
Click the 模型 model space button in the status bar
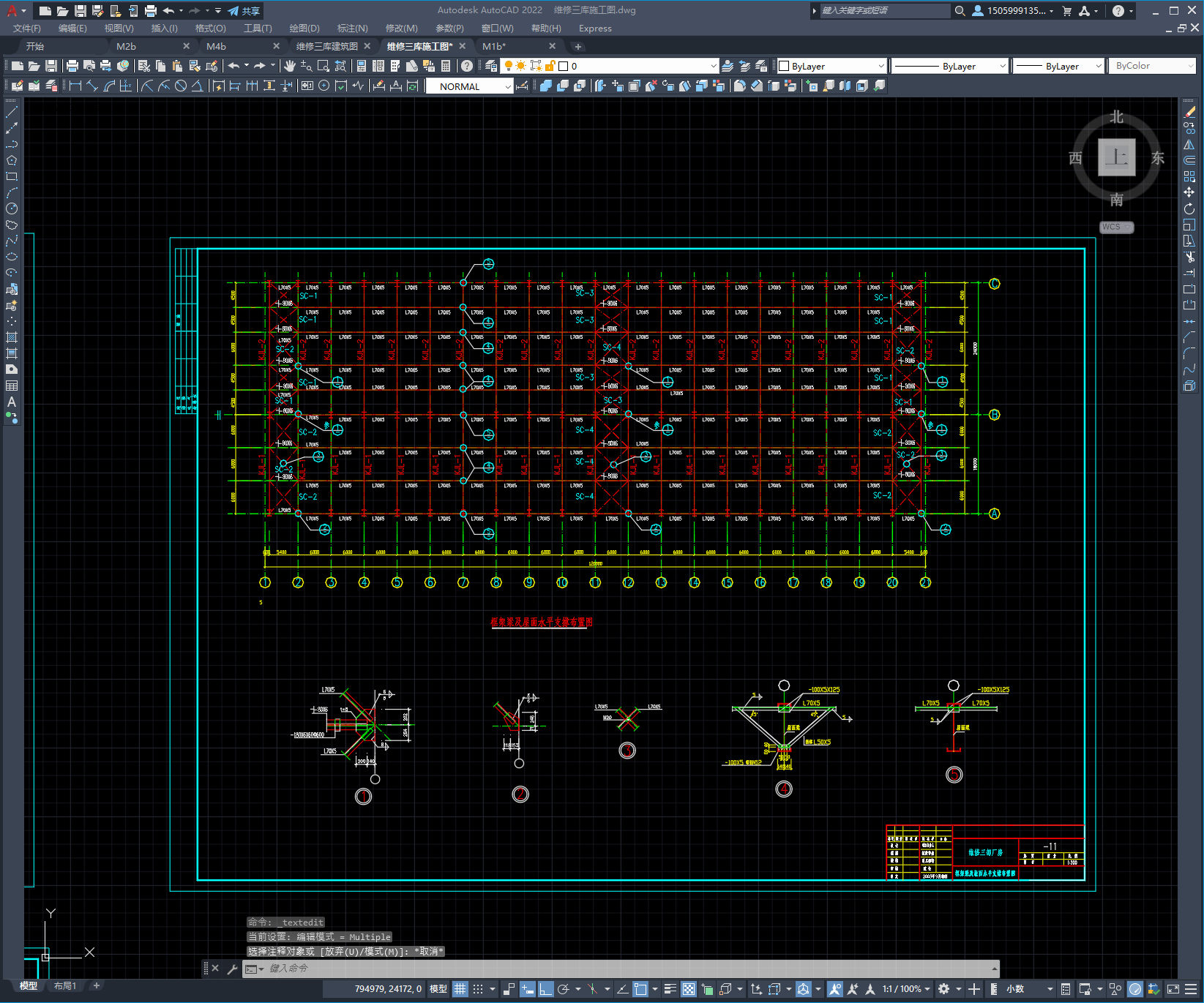(438, 989)
